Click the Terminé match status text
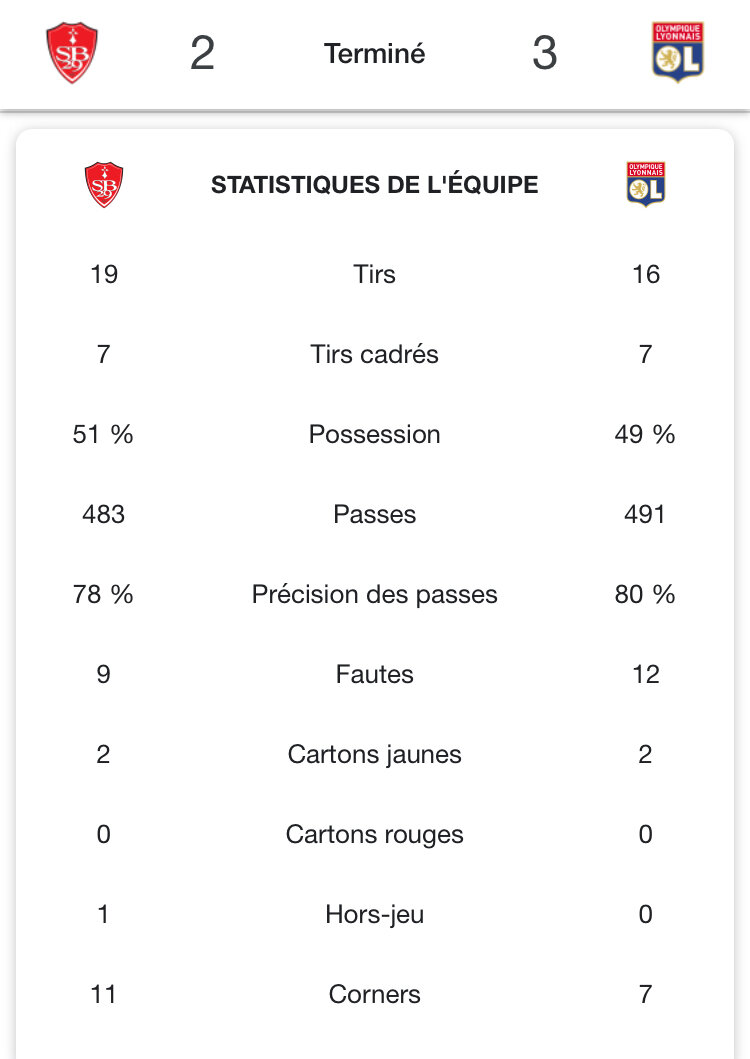Viewport: 750px width, 1059px height. click(x=375, y=53)
